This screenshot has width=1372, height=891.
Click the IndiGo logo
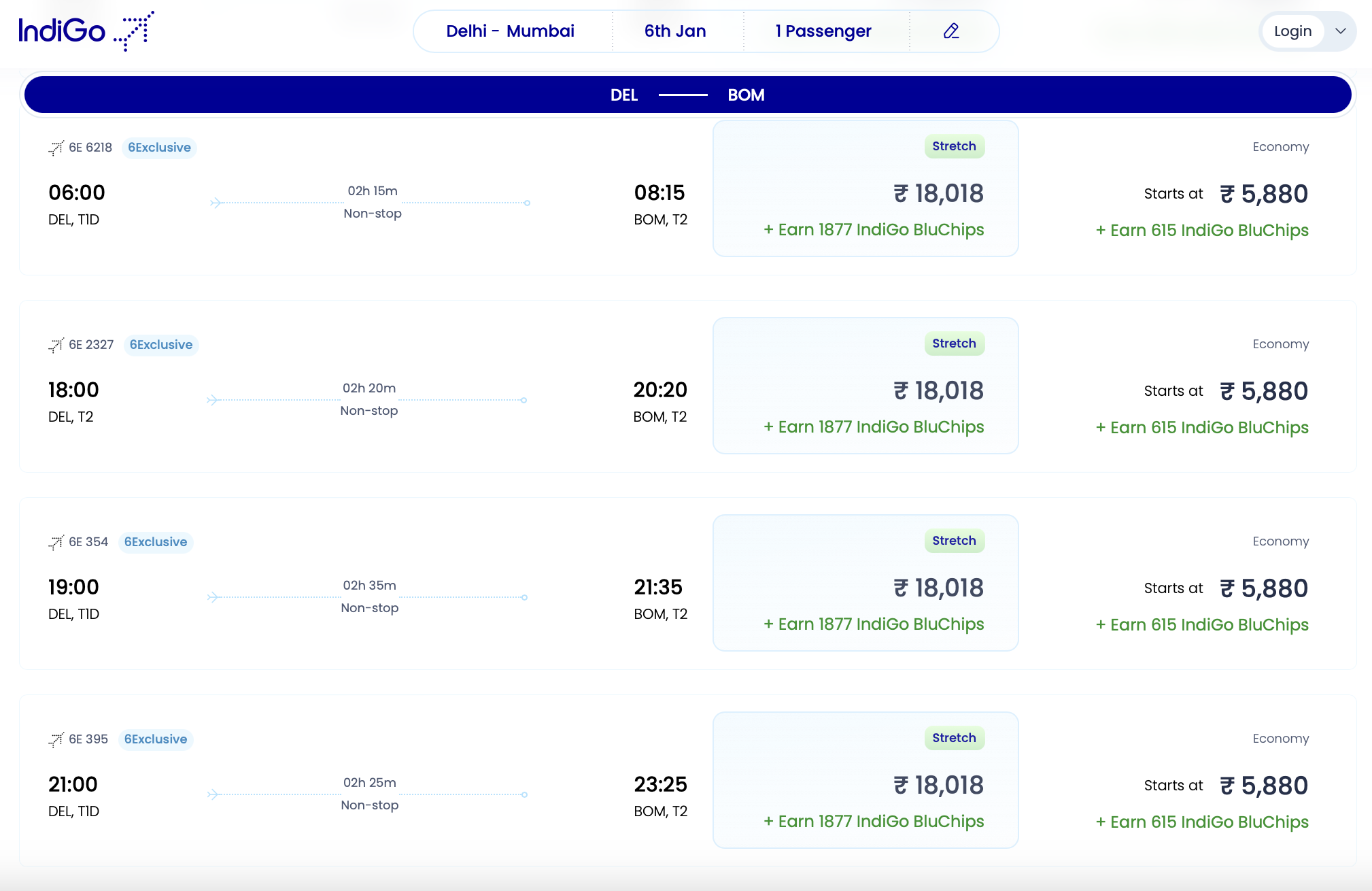point(86,31)
